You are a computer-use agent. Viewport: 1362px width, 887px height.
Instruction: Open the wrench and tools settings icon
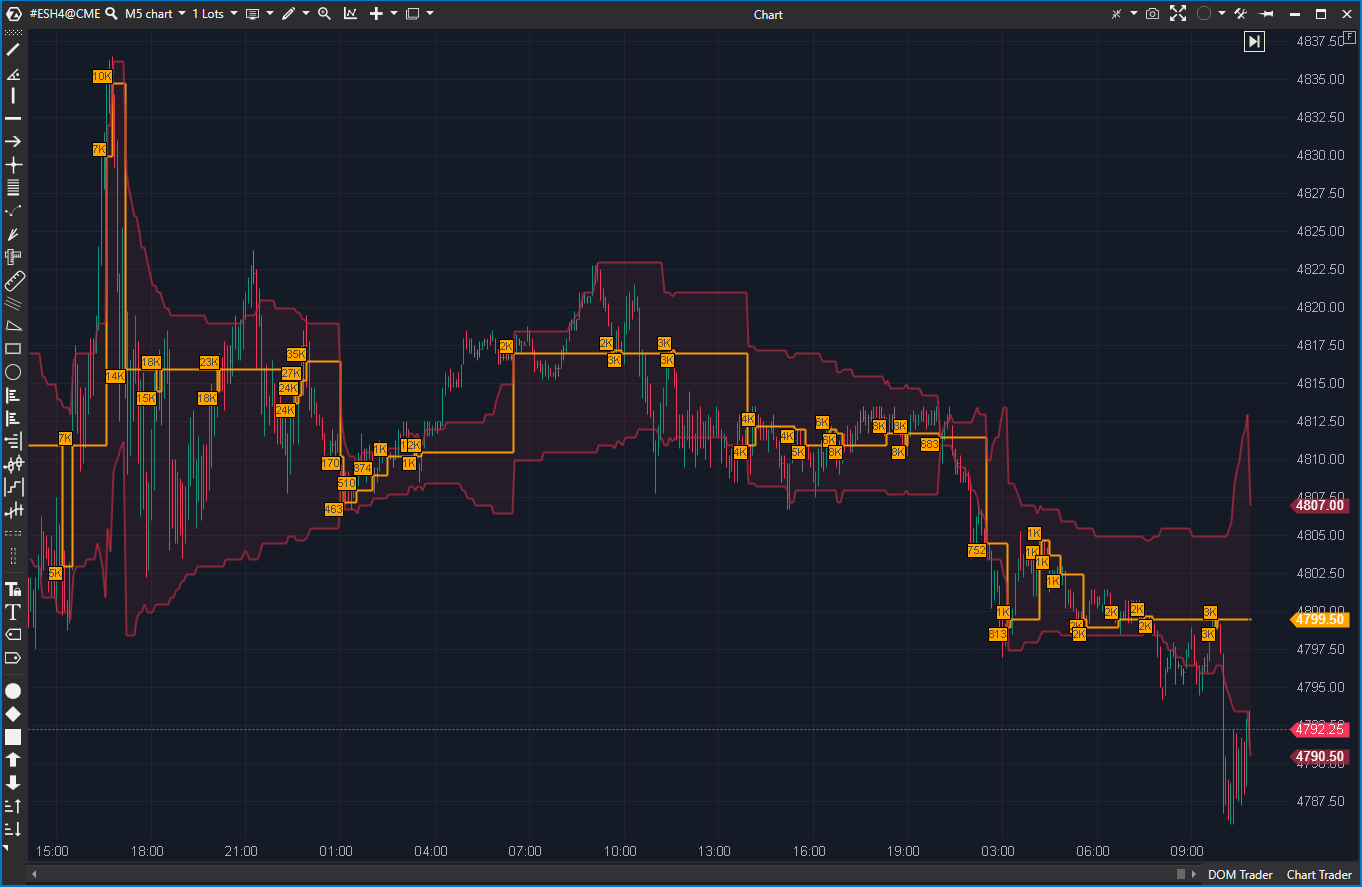[1241, 14]
